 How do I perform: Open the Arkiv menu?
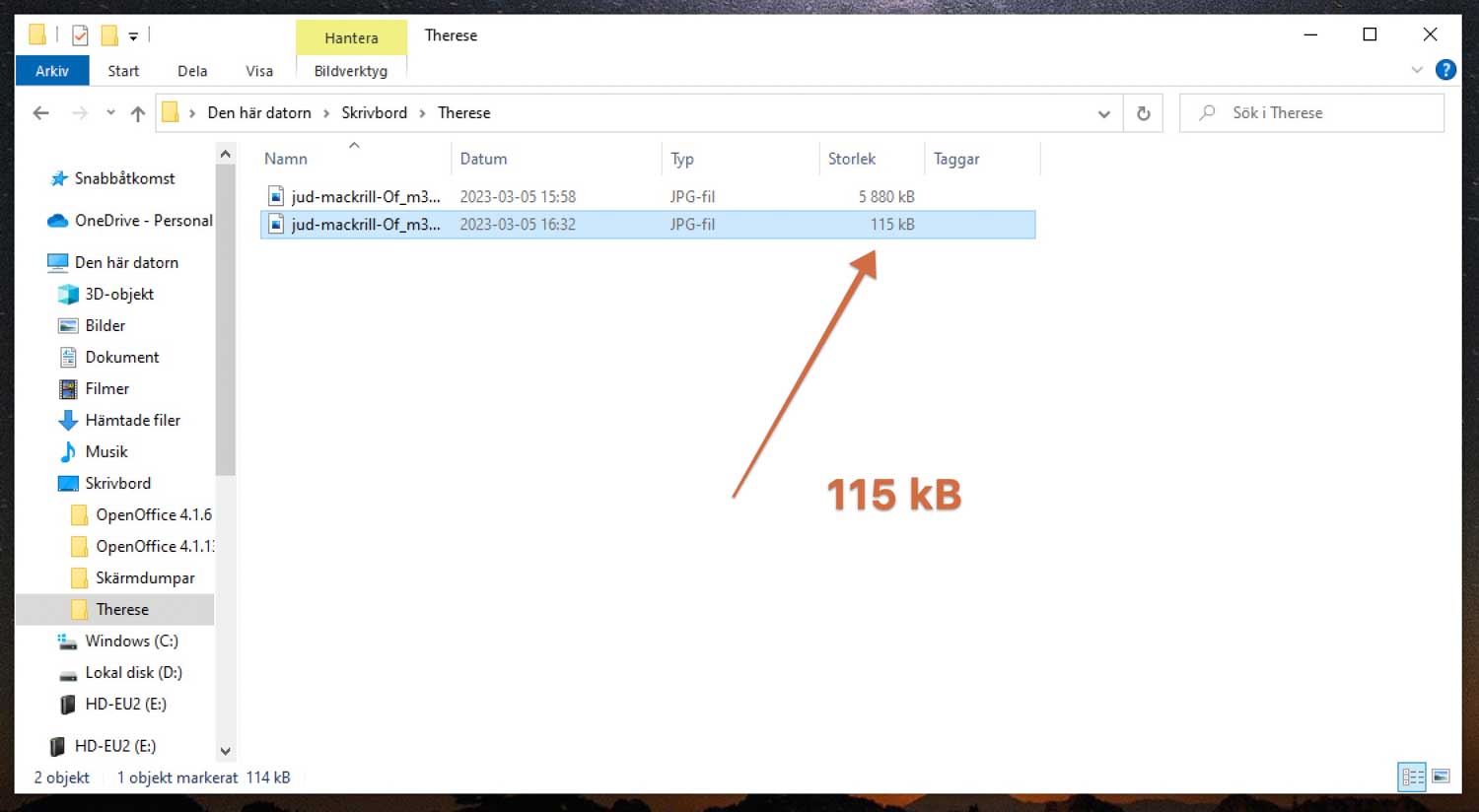click(x=52, y=71)
